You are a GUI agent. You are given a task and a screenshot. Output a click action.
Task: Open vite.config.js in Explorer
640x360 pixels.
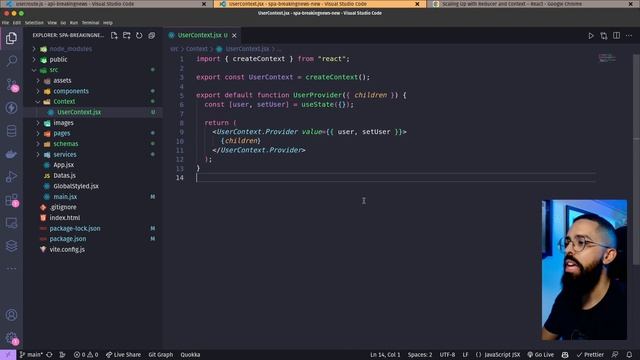coord(67,249)
